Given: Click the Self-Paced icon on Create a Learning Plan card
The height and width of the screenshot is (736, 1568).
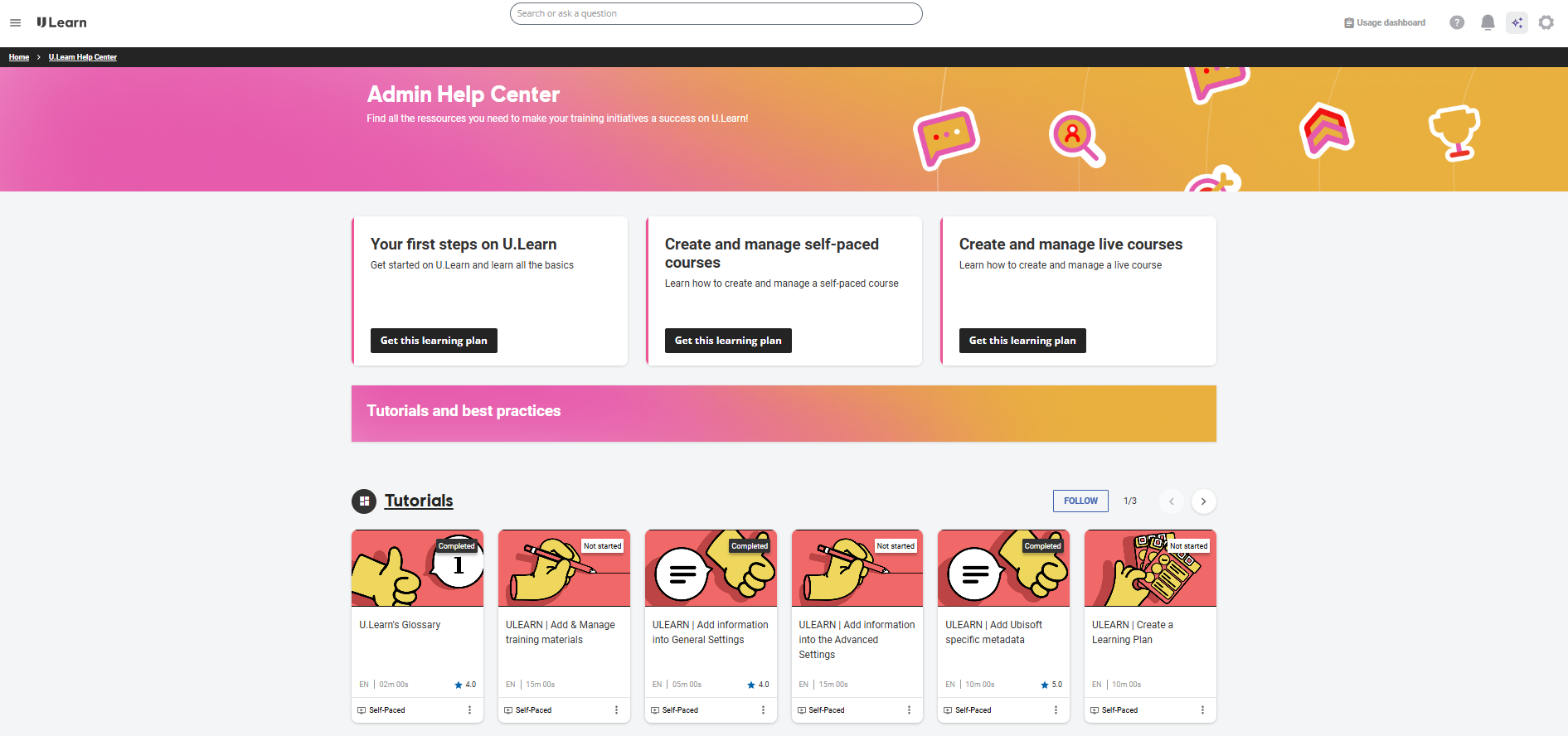Looking at the screenshot, I should pyautogui.click(x=1095, y=710).
